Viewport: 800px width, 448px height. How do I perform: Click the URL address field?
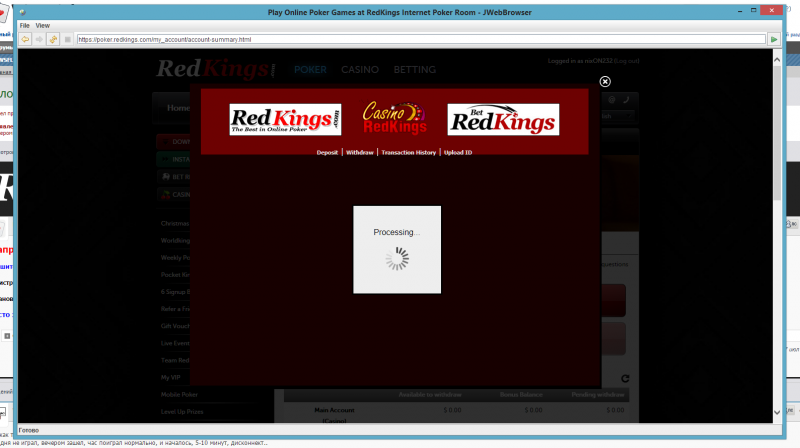click(x=421, y=39)
